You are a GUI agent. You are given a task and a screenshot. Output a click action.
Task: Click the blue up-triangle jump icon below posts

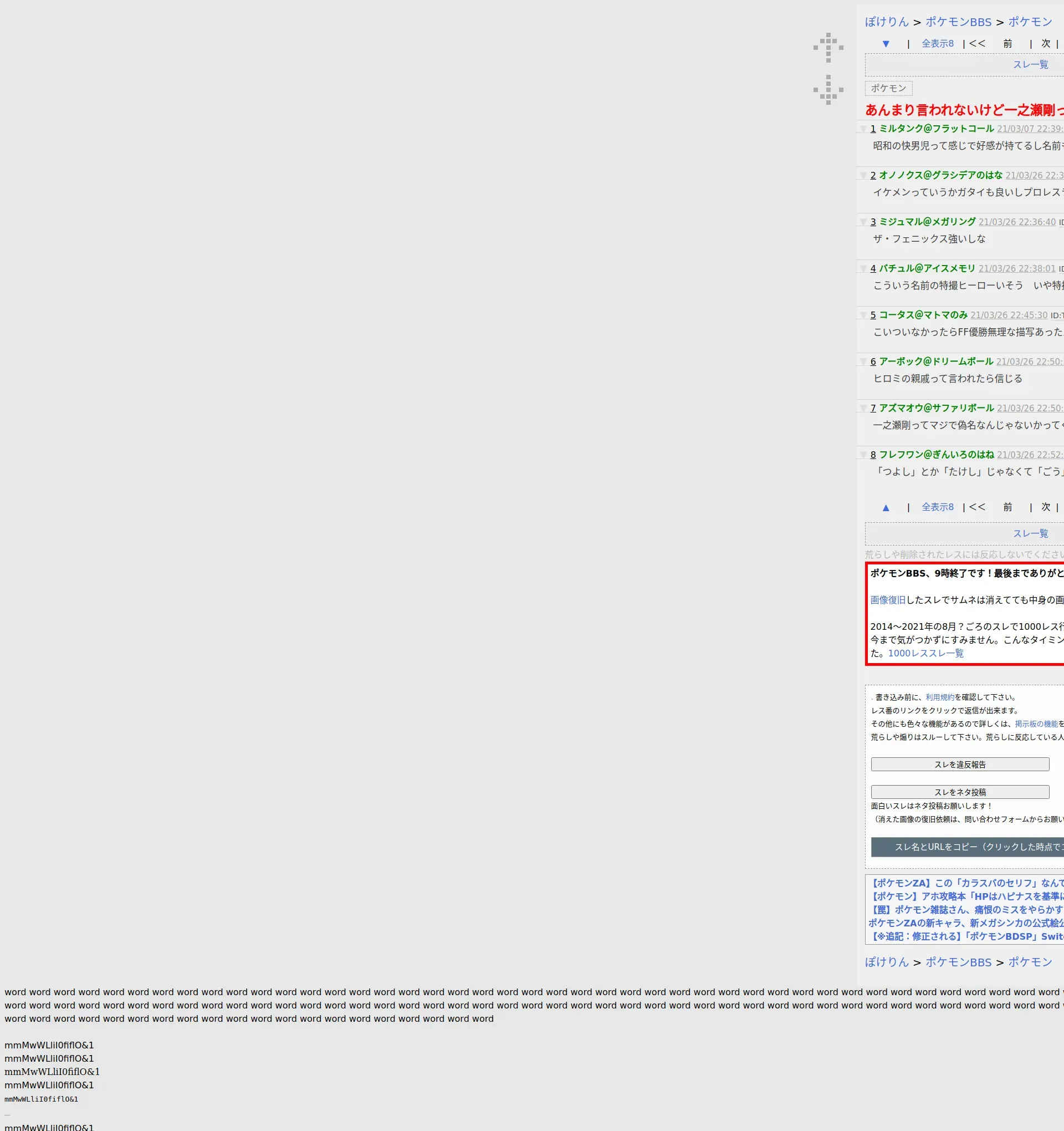[886, 507]
